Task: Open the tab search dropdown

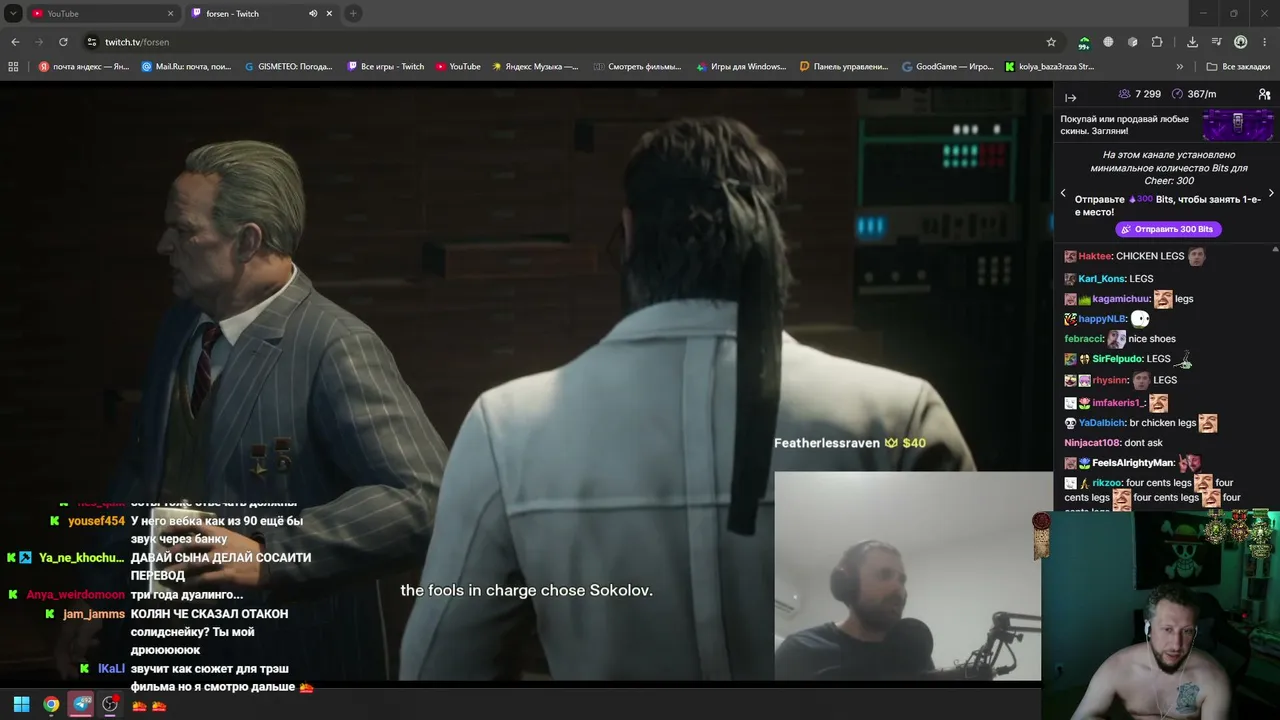Action: (13, 14)
